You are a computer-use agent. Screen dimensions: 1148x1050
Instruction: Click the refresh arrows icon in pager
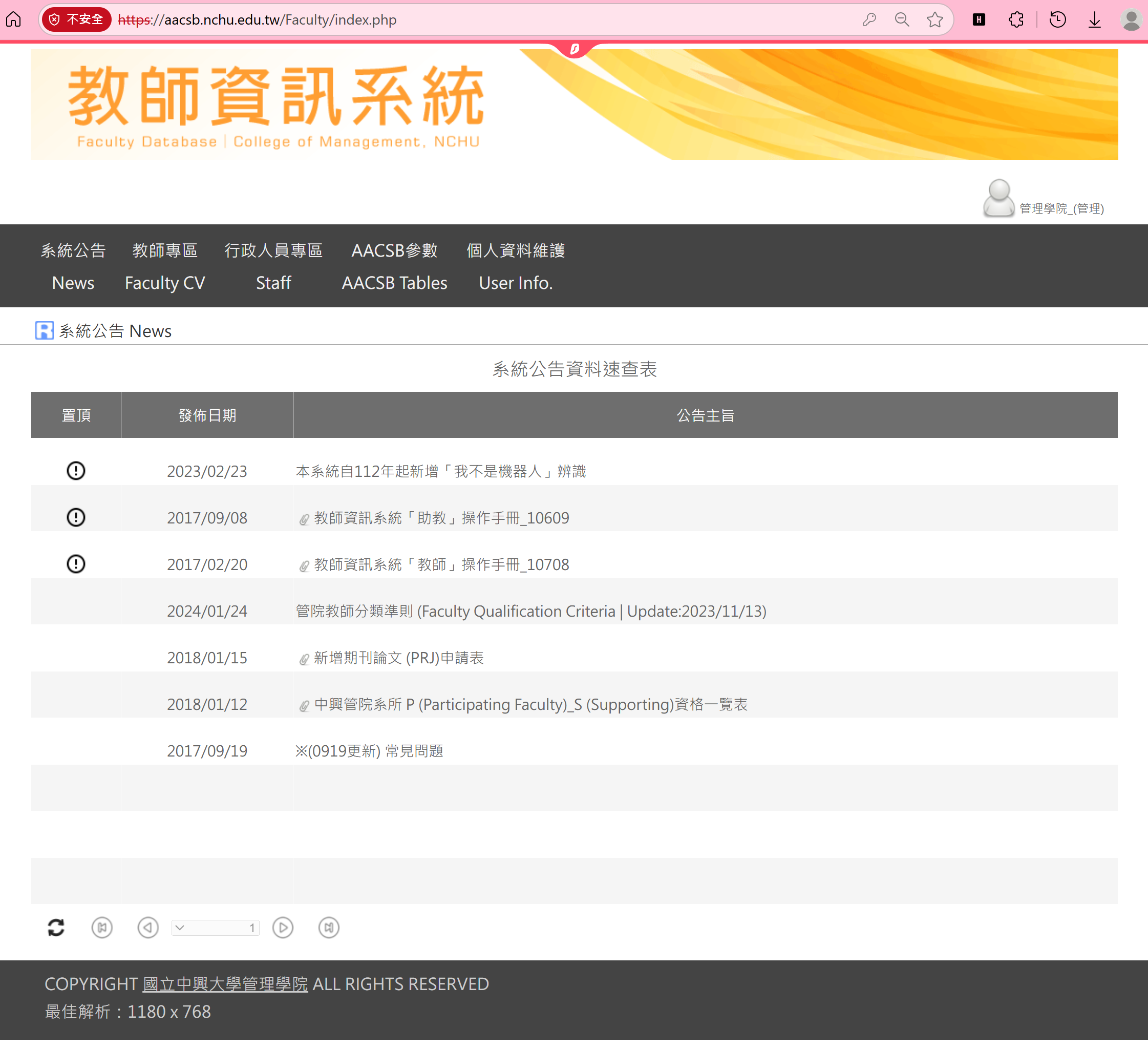point(56,928)
